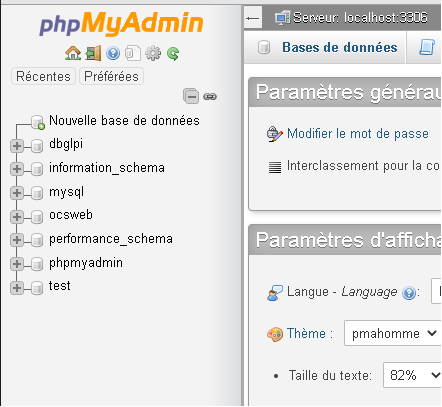Open the Récentes tables list
The width and height of the screenshot is (442, 407).
click(x=43, y=76)
